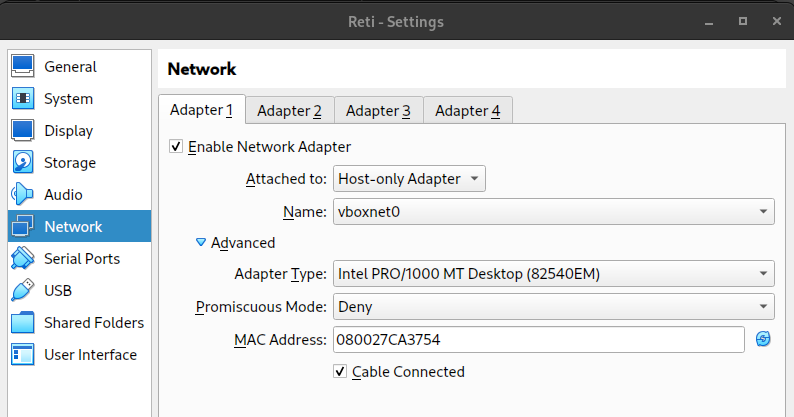Select the Display monitor icon
The image size is (794, 417).
pyautogui.click(x=24, y=131)
